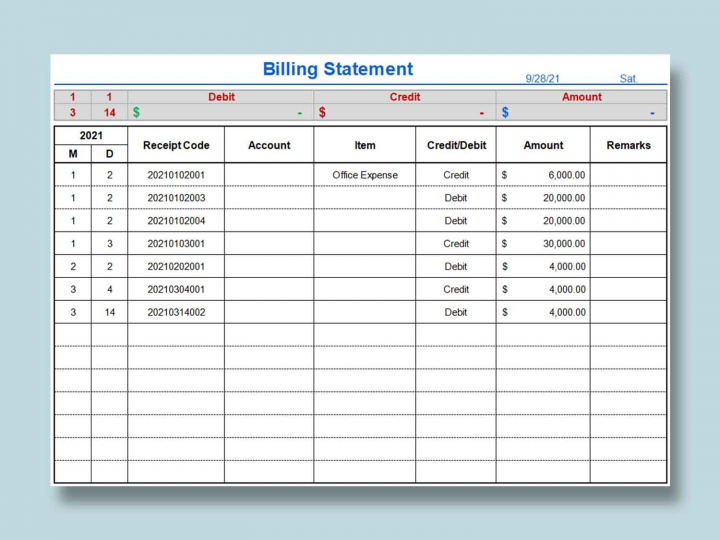Click the 30,000.00 amount cell

tap(543, 243)
